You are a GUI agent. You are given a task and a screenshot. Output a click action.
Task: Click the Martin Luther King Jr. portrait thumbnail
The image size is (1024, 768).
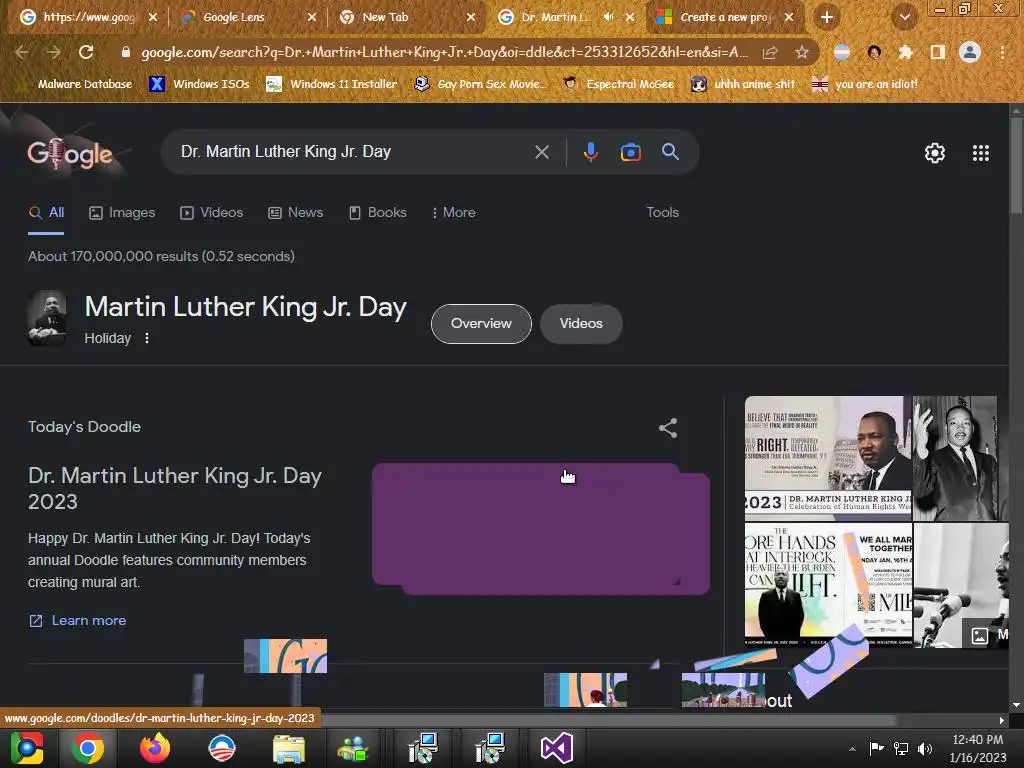(x=47, y=318)
